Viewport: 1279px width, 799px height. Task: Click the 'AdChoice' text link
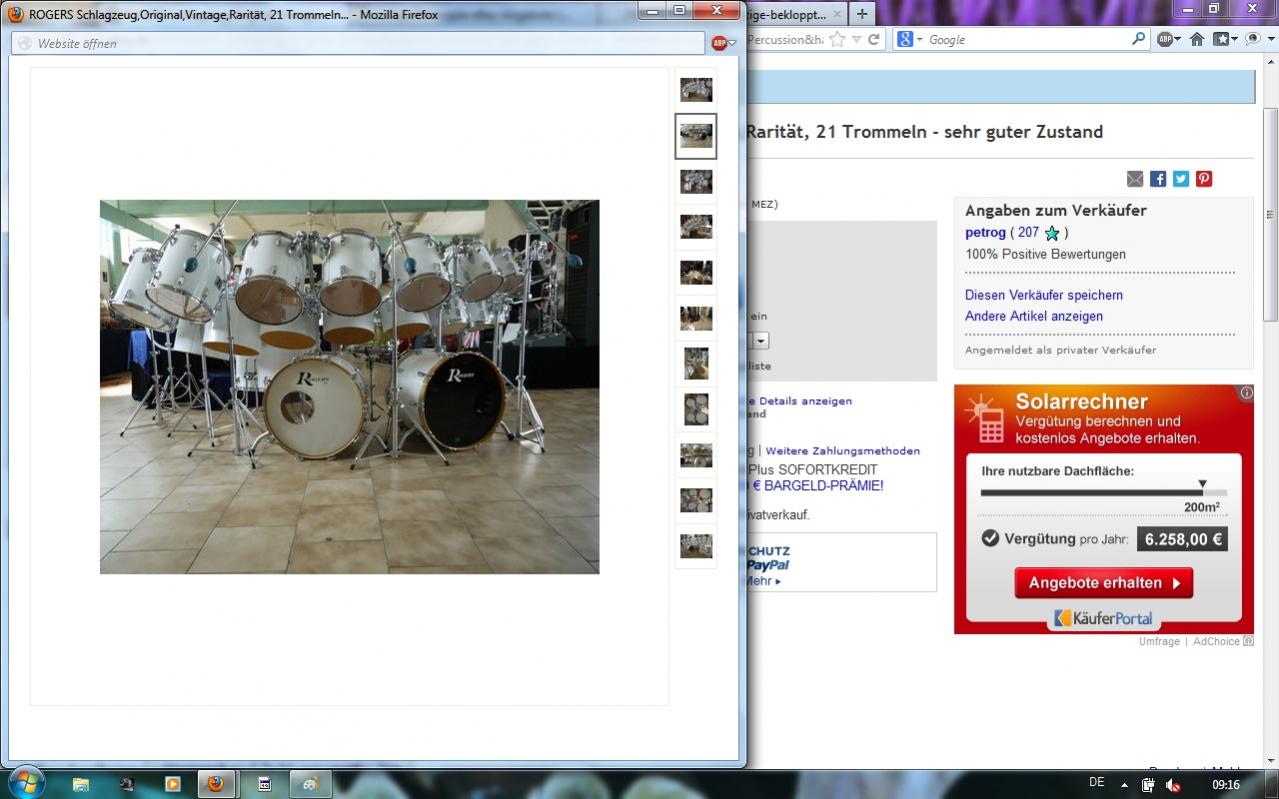1216,642
